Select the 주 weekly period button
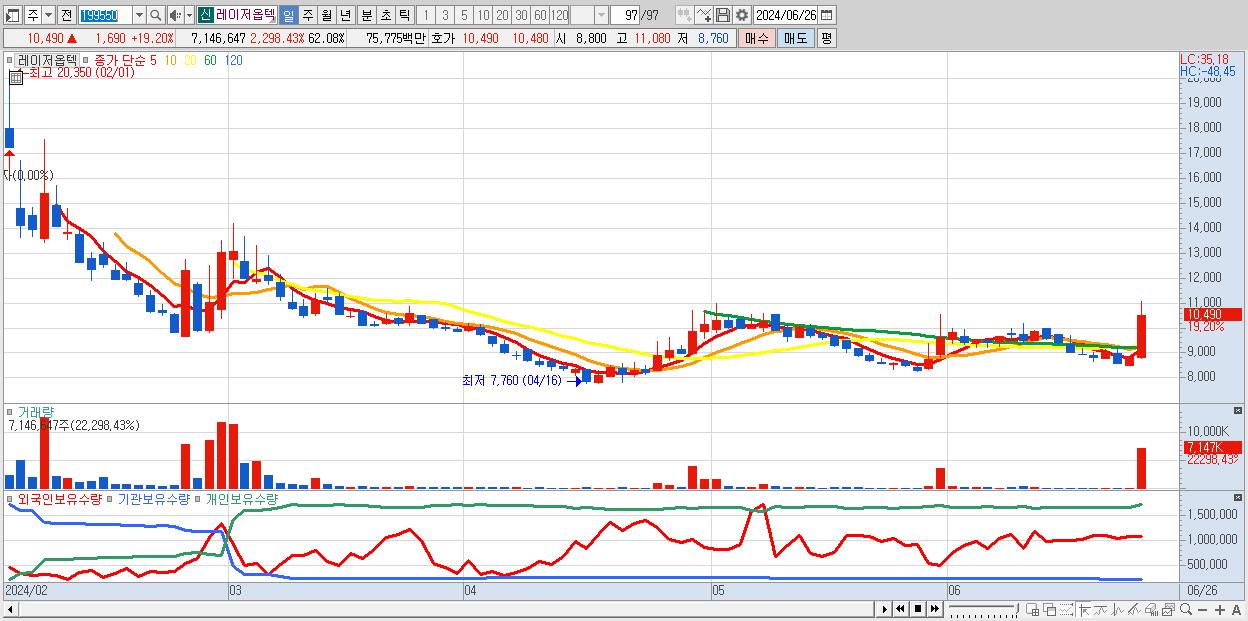 [x=307, y=15]
